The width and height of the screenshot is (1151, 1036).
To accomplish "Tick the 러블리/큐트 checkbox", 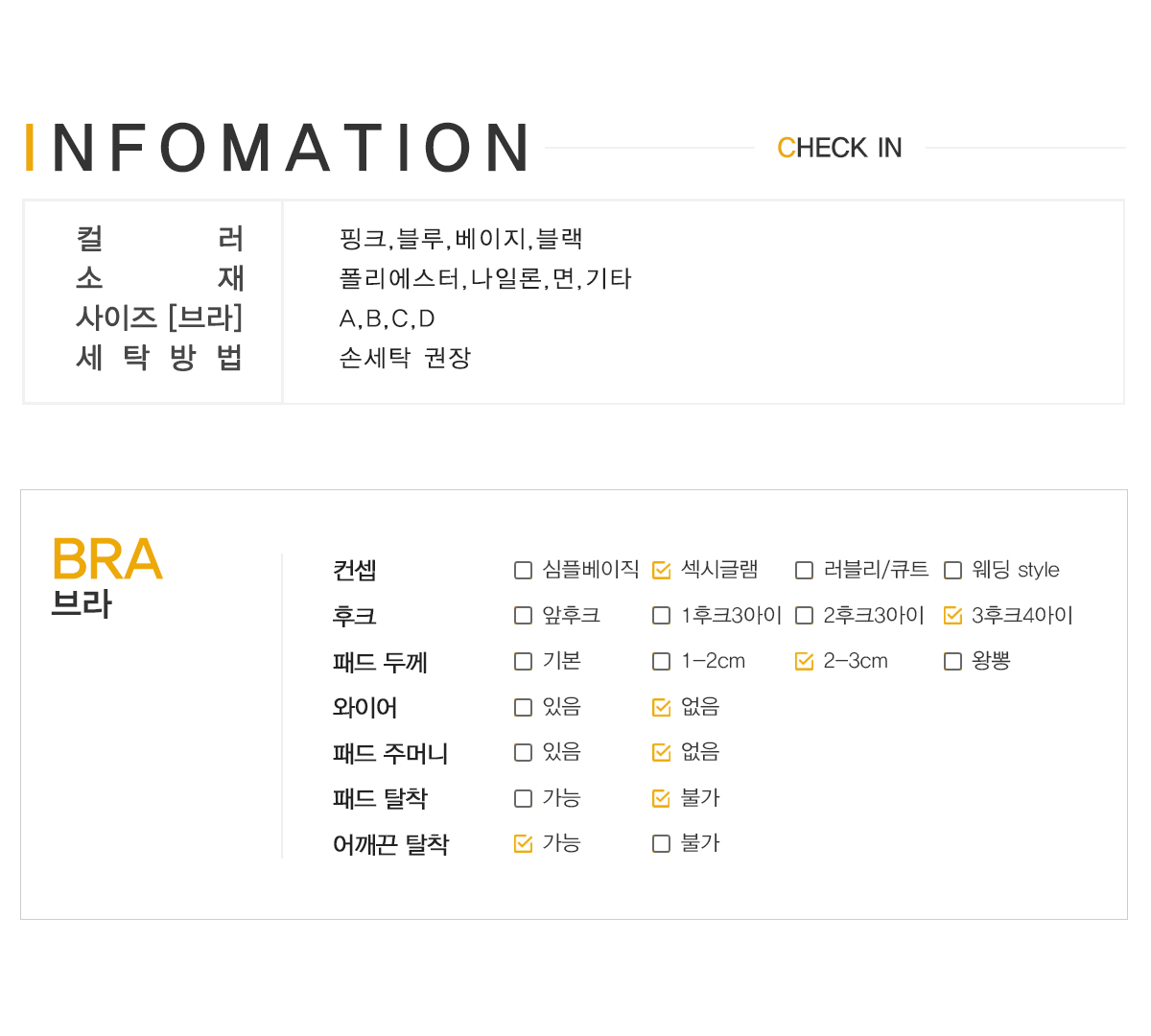I will coord(804,571).
